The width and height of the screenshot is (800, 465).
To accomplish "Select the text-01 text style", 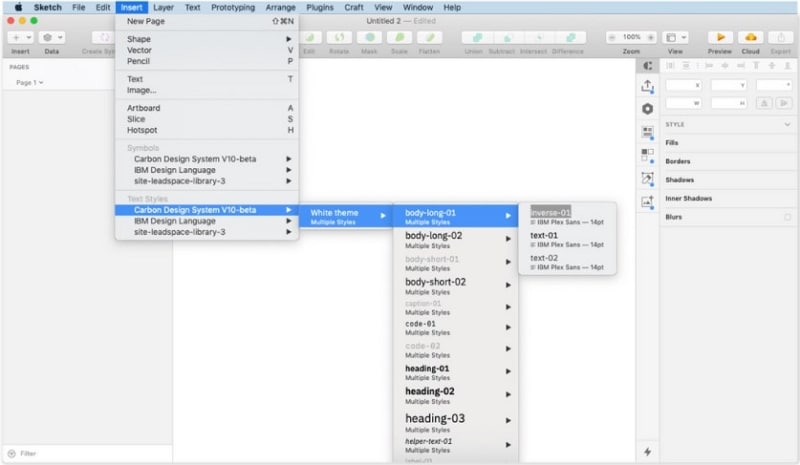I will pyautogui.click(x=567, y=239).
